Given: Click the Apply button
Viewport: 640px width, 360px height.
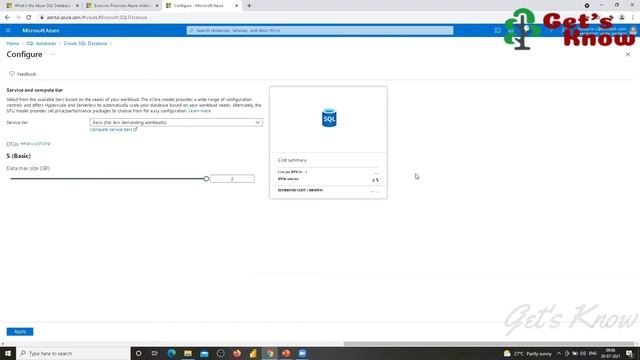Looking at the screenshot, I should [x=20, y=331].
